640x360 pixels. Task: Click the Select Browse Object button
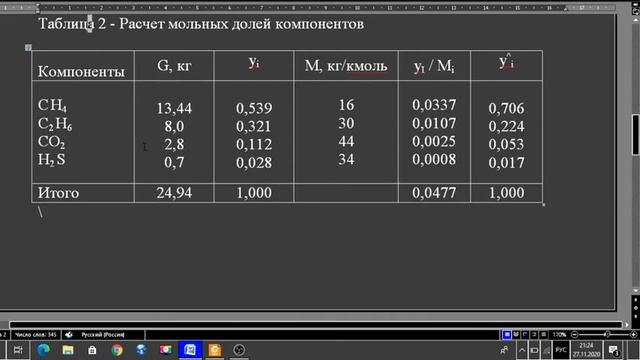(636, 308)
